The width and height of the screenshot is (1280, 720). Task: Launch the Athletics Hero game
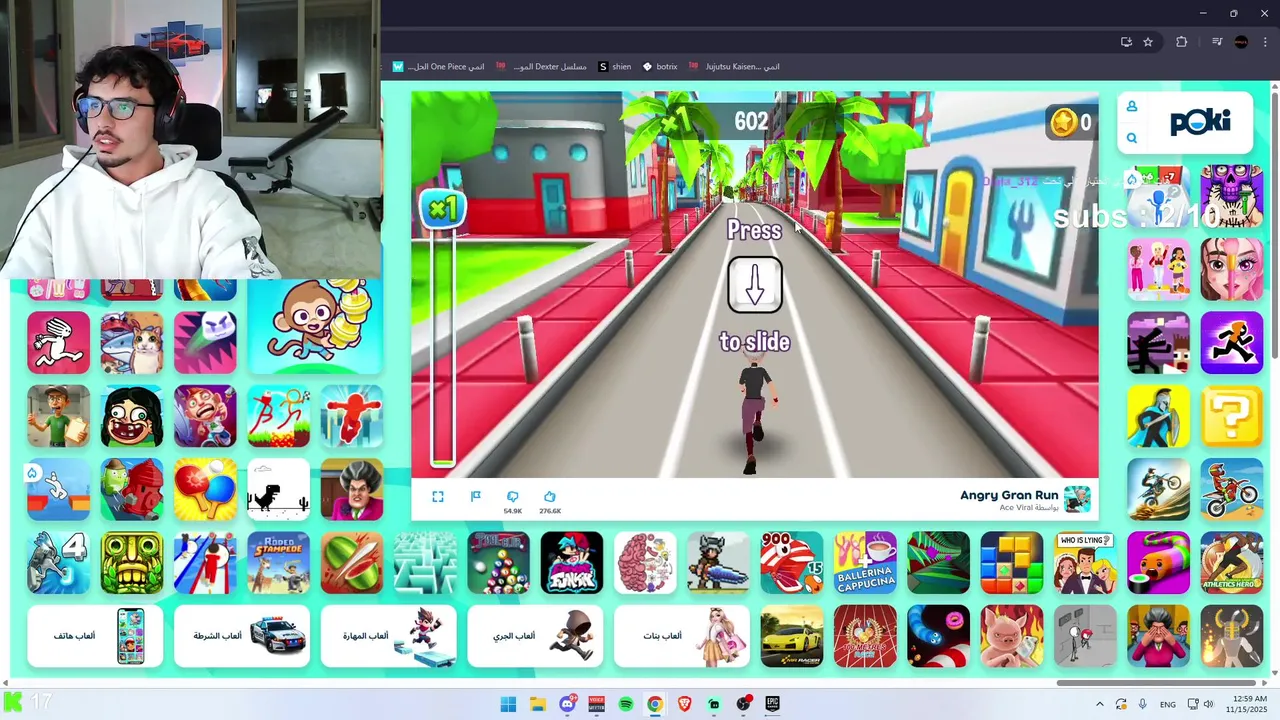tap(1232, 563)
